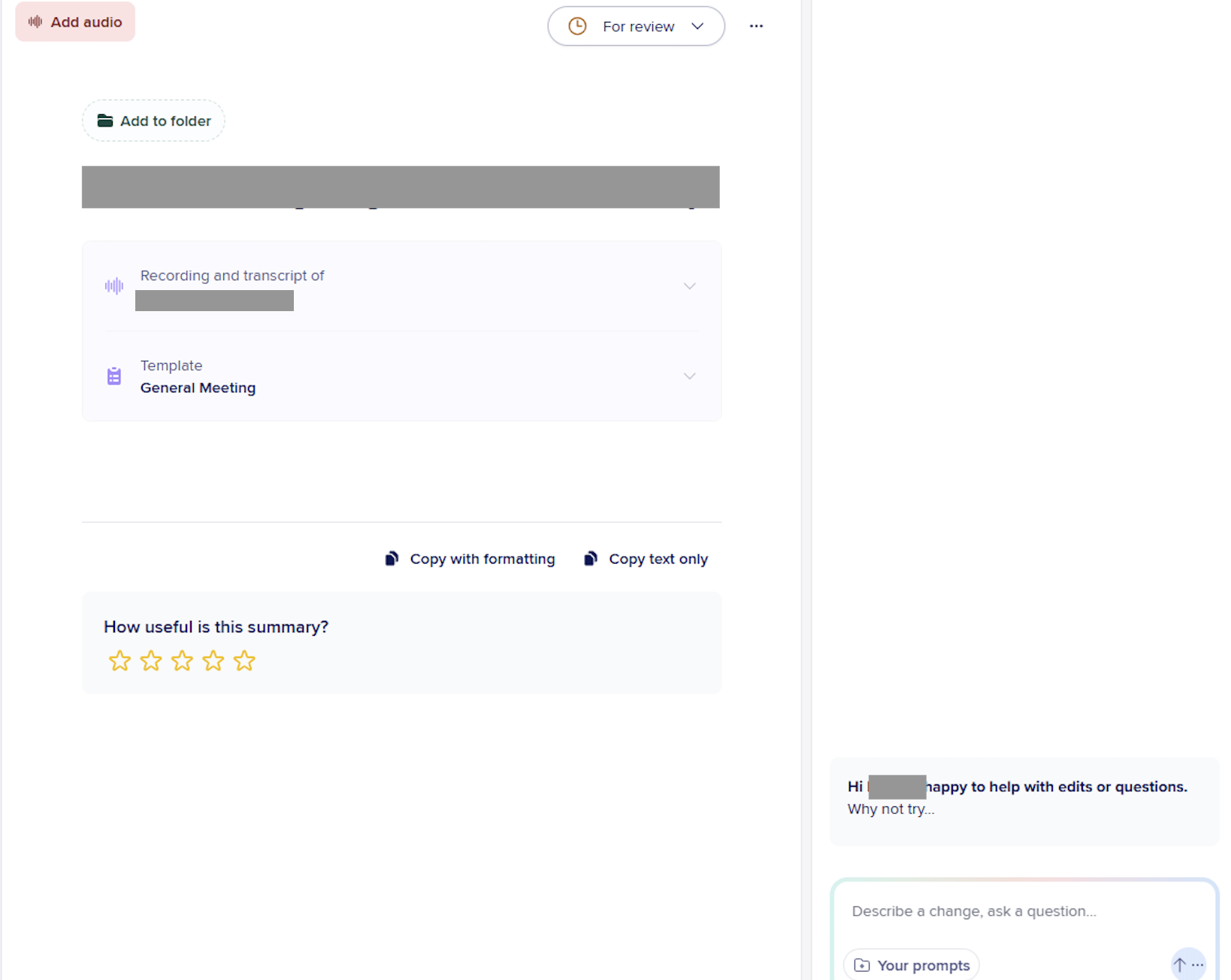The height and width of the screenshot is (980, 1231).
Task: Click the Copy text only icon
Action: pyautogui.click(x=591, y=558)
